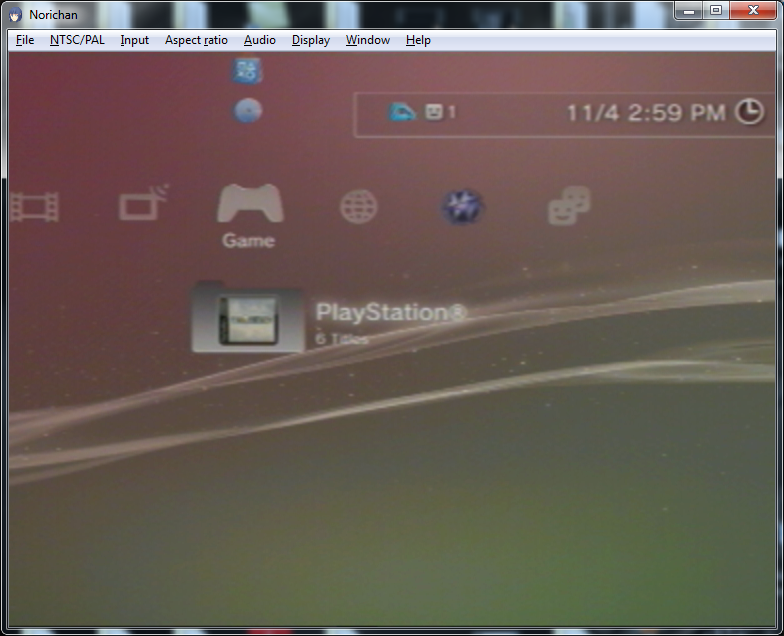Screen dimensions: 784x636
Task: Click the Norichan title bar app icon
Action: pos(15,14)
